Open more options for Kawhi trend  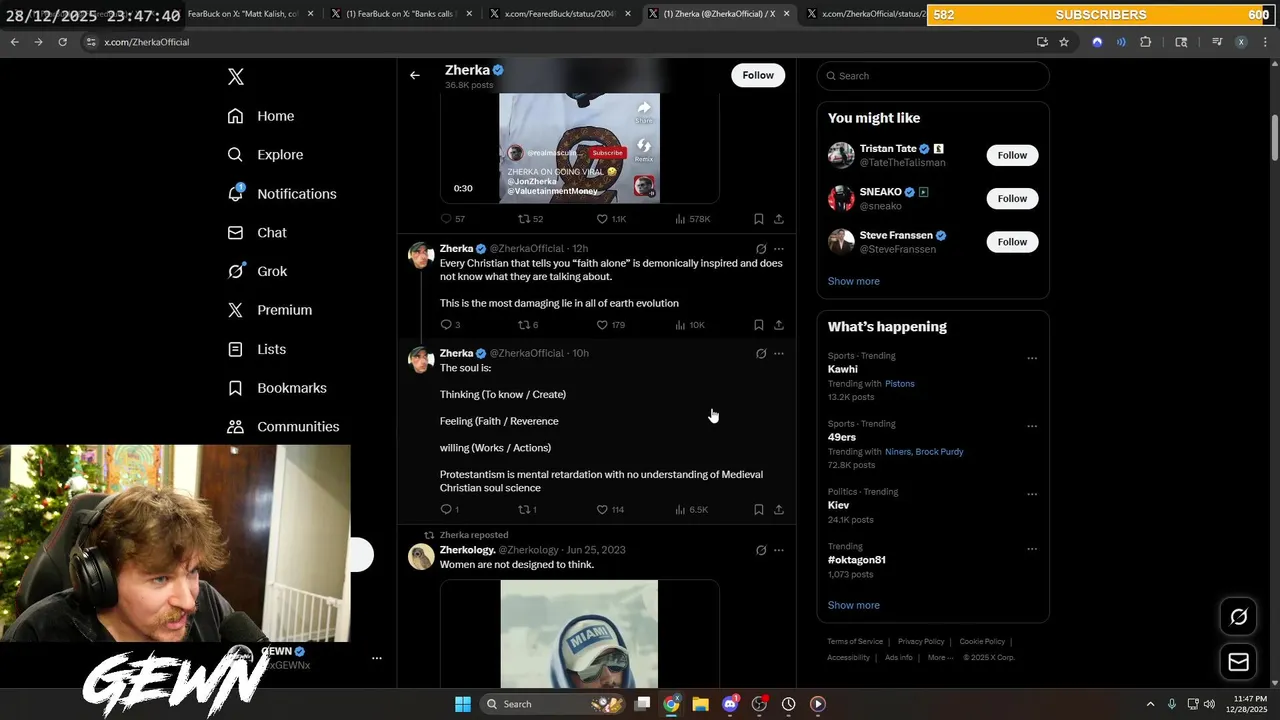point(1032,358)
